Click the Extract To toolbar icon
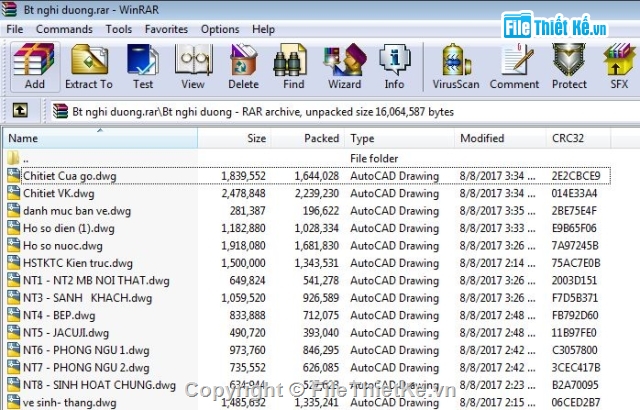This screenshot has width=640, height=410. (x=89, y=66)
